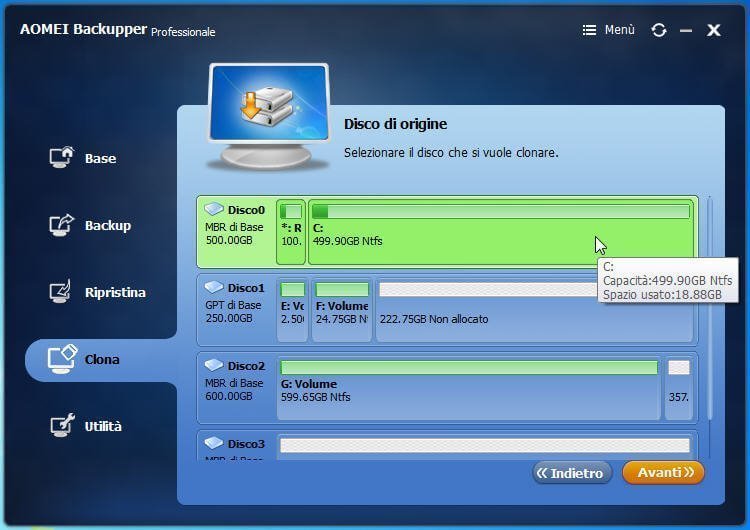This screenshot has width=750, height=530.
Task: Switch to the Clona tab
Action: click(102, 359)
